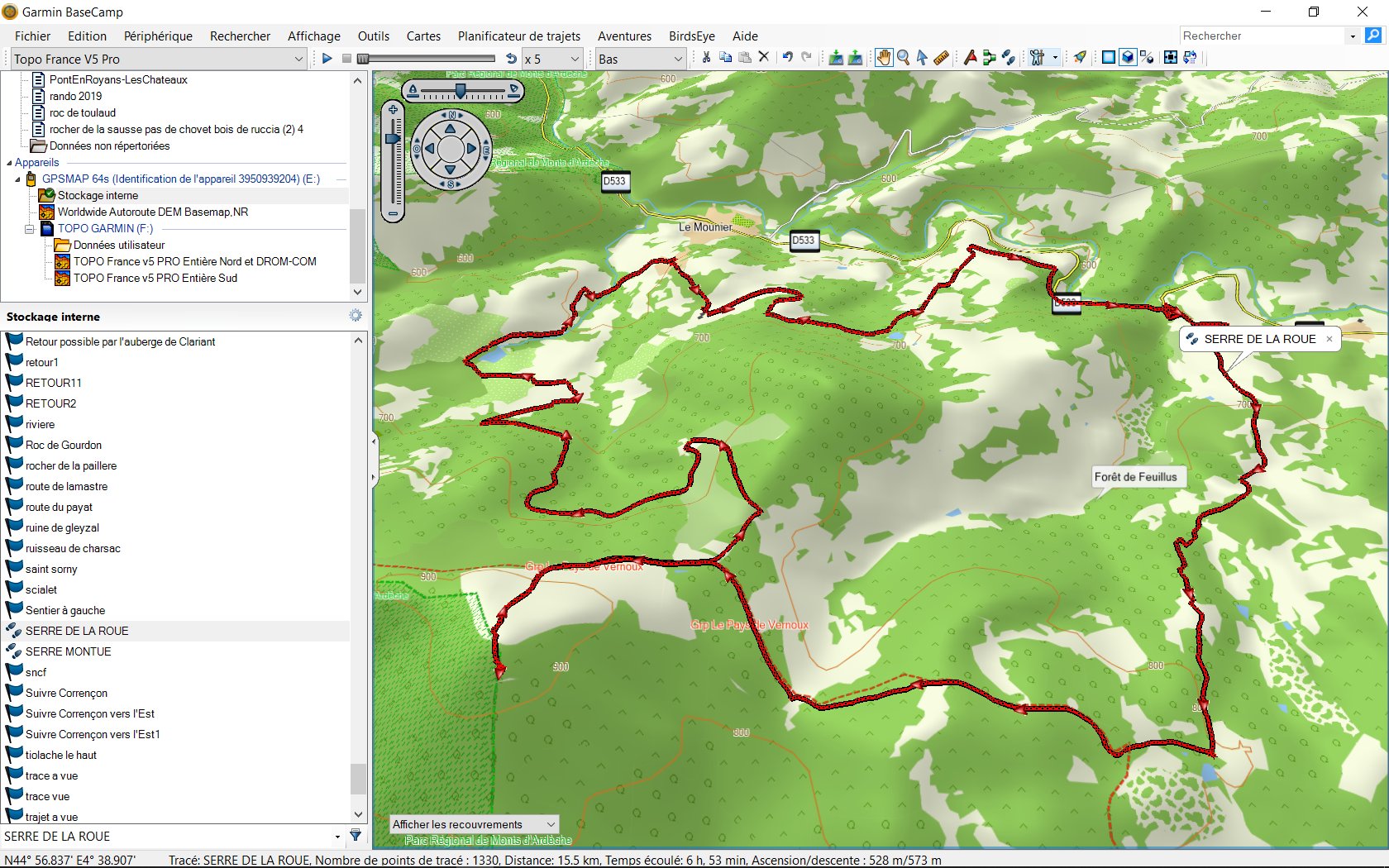
Task: Select the tiolache le haut waypoint
Action: [x=60, y=755]
